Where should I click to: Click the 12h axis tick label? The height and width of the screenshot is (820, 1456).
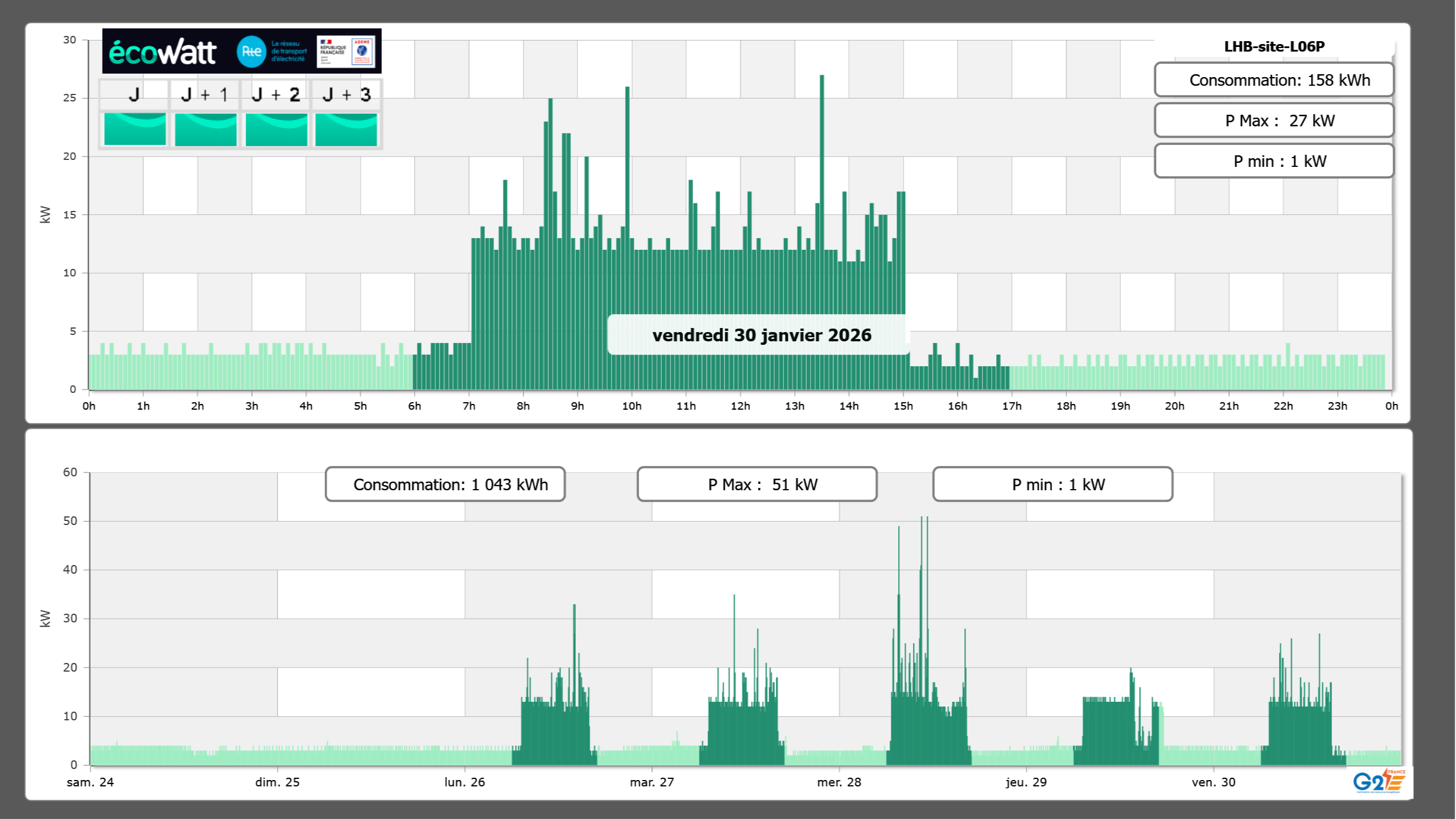pyautogui.click(x=740, y=406)
